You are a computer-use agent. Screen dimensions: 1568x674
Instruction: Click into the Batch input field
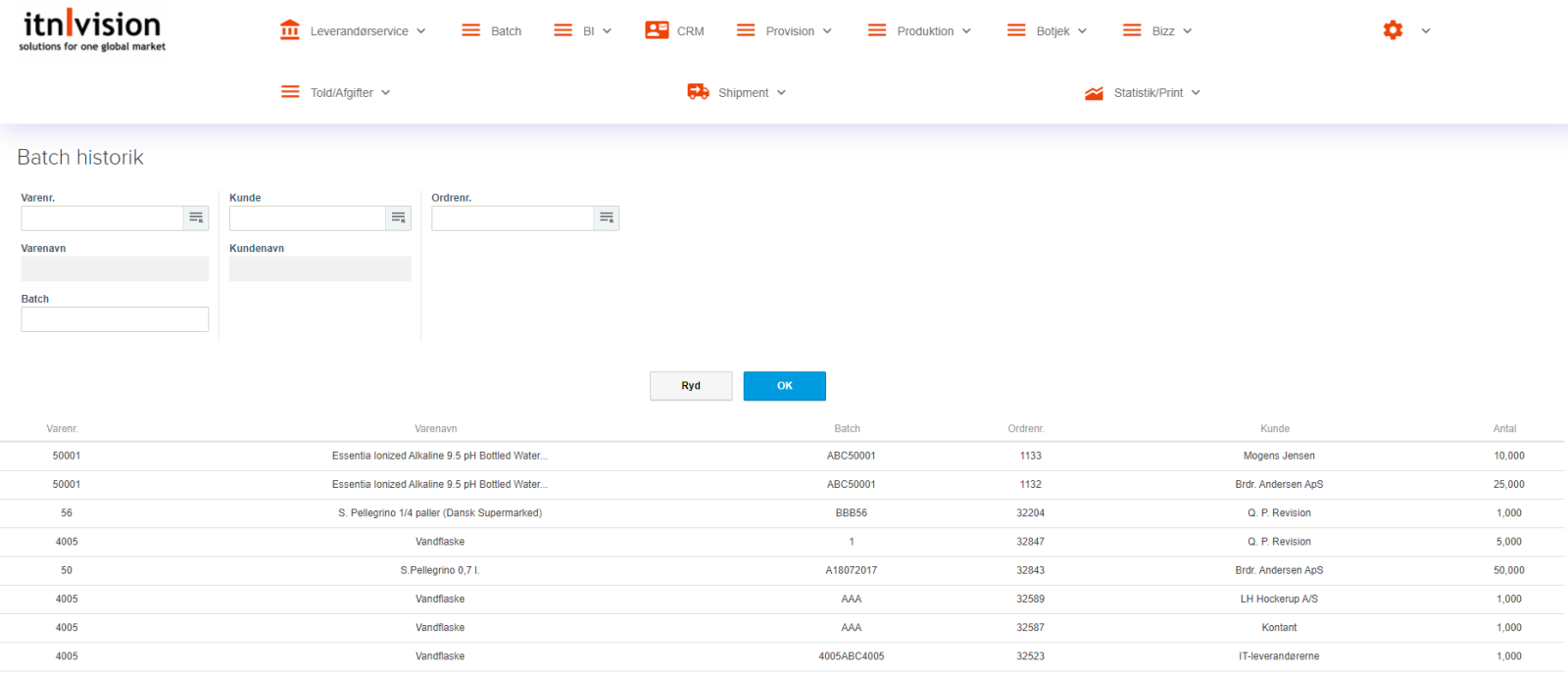pos(115,319)
